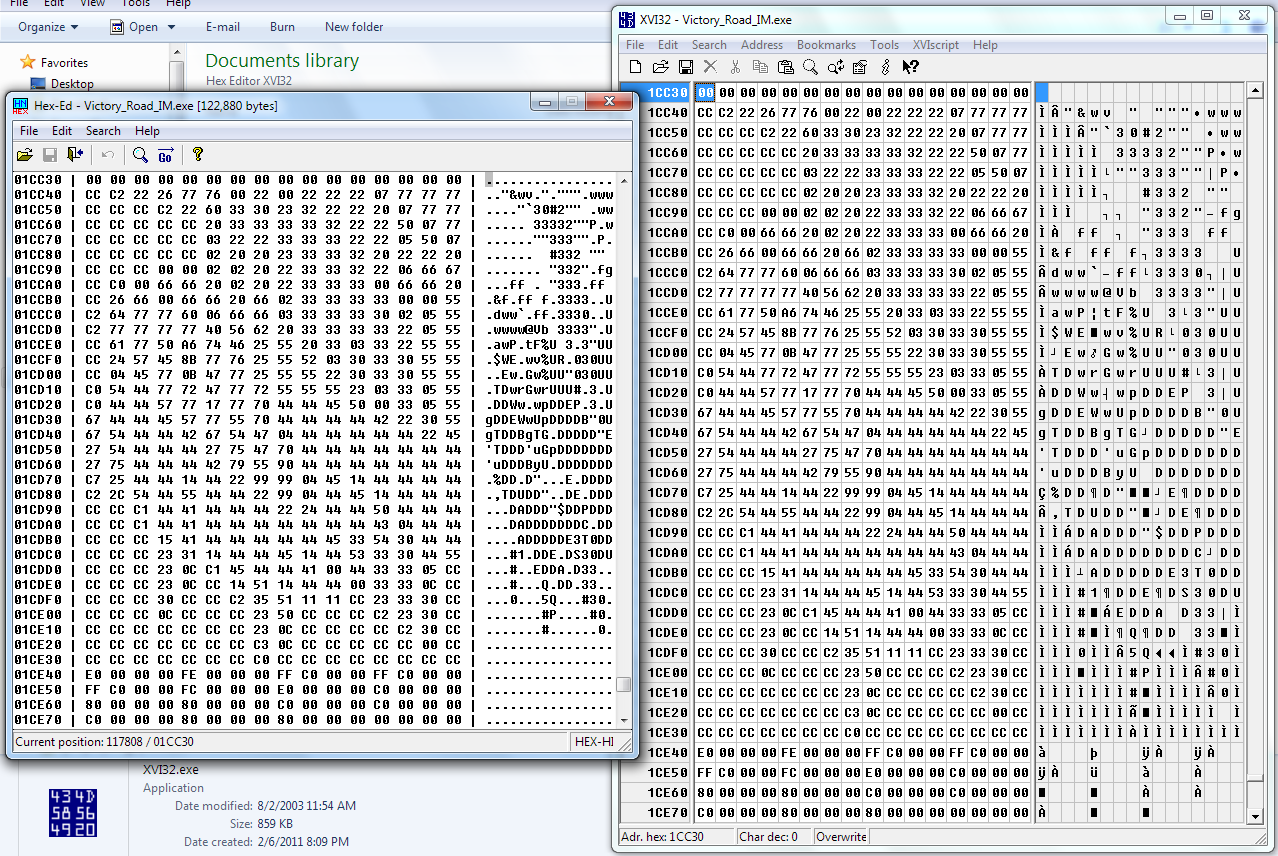
Task: Click the Replace icon in XVI32 toolbar
Action: [835, 67]
